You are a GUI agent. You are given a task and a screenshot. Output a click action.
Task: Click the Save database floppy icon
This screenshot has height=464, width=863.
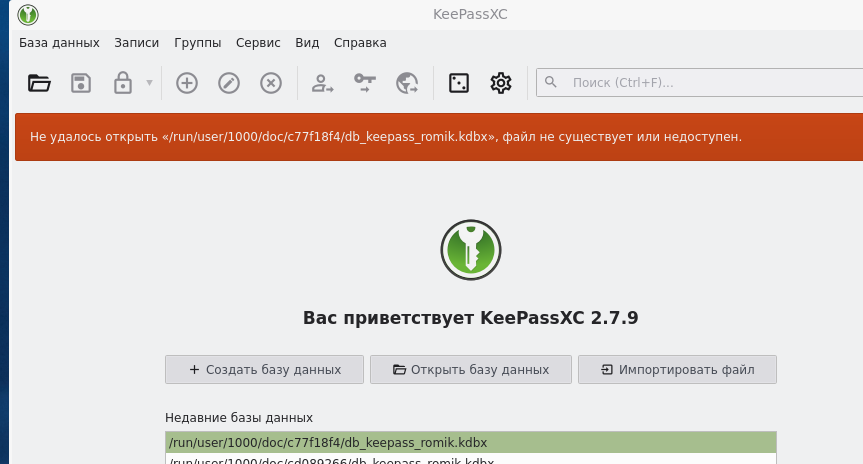pyautogui.click(x=81, y=83)
